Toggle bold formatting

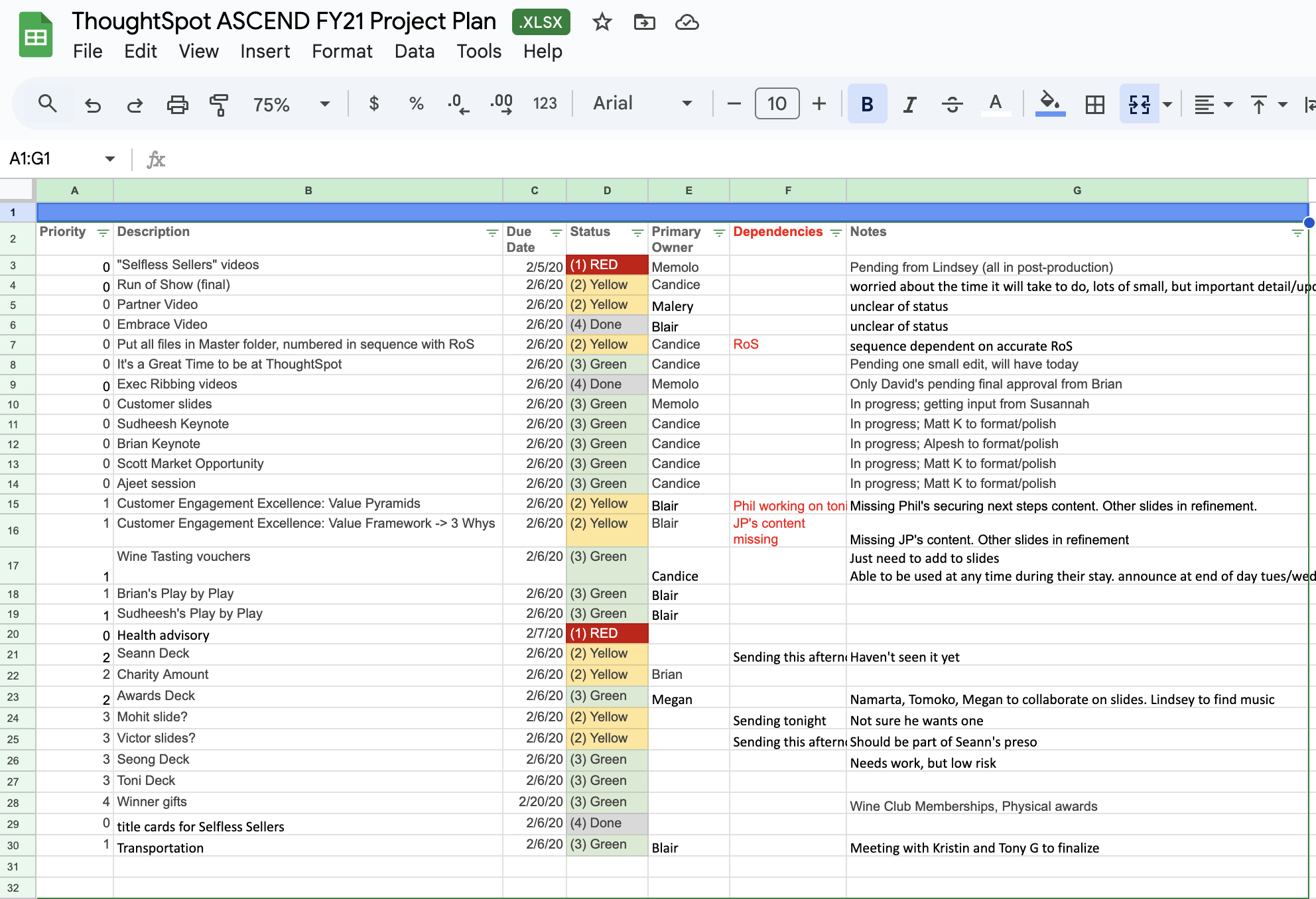tap(867, 103)
